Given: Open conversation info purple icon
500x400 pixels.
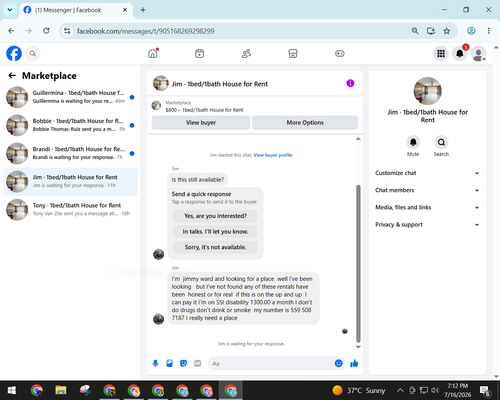Looking at the screenshot, I should (350, 83).
